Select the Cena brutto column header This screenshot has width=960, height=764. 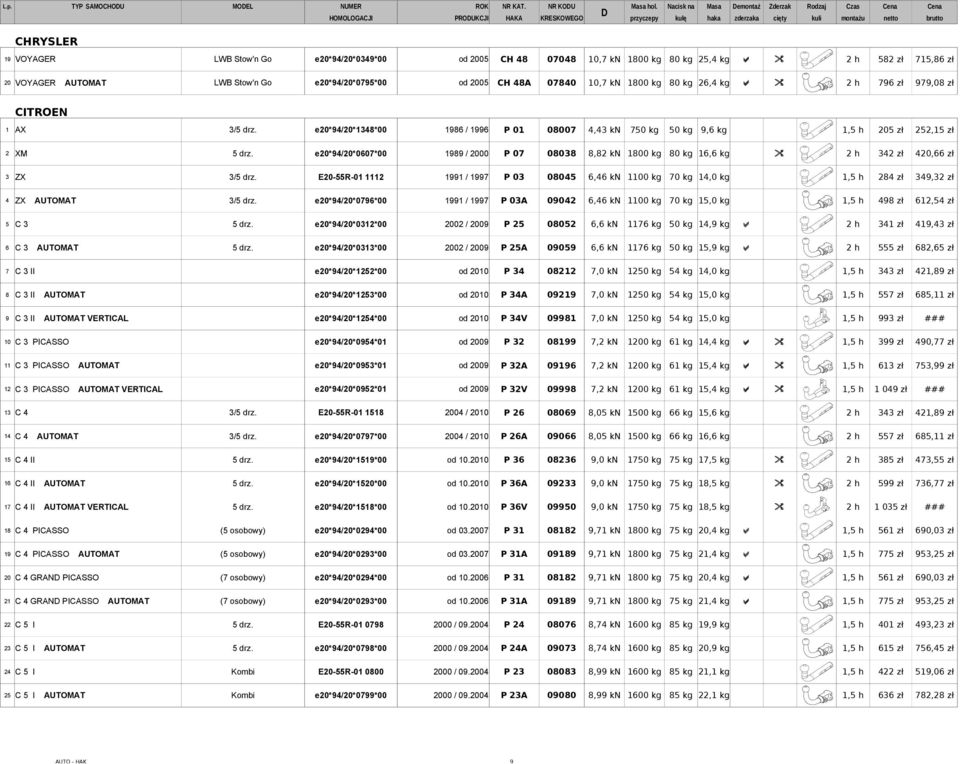[x=934, y=12]
